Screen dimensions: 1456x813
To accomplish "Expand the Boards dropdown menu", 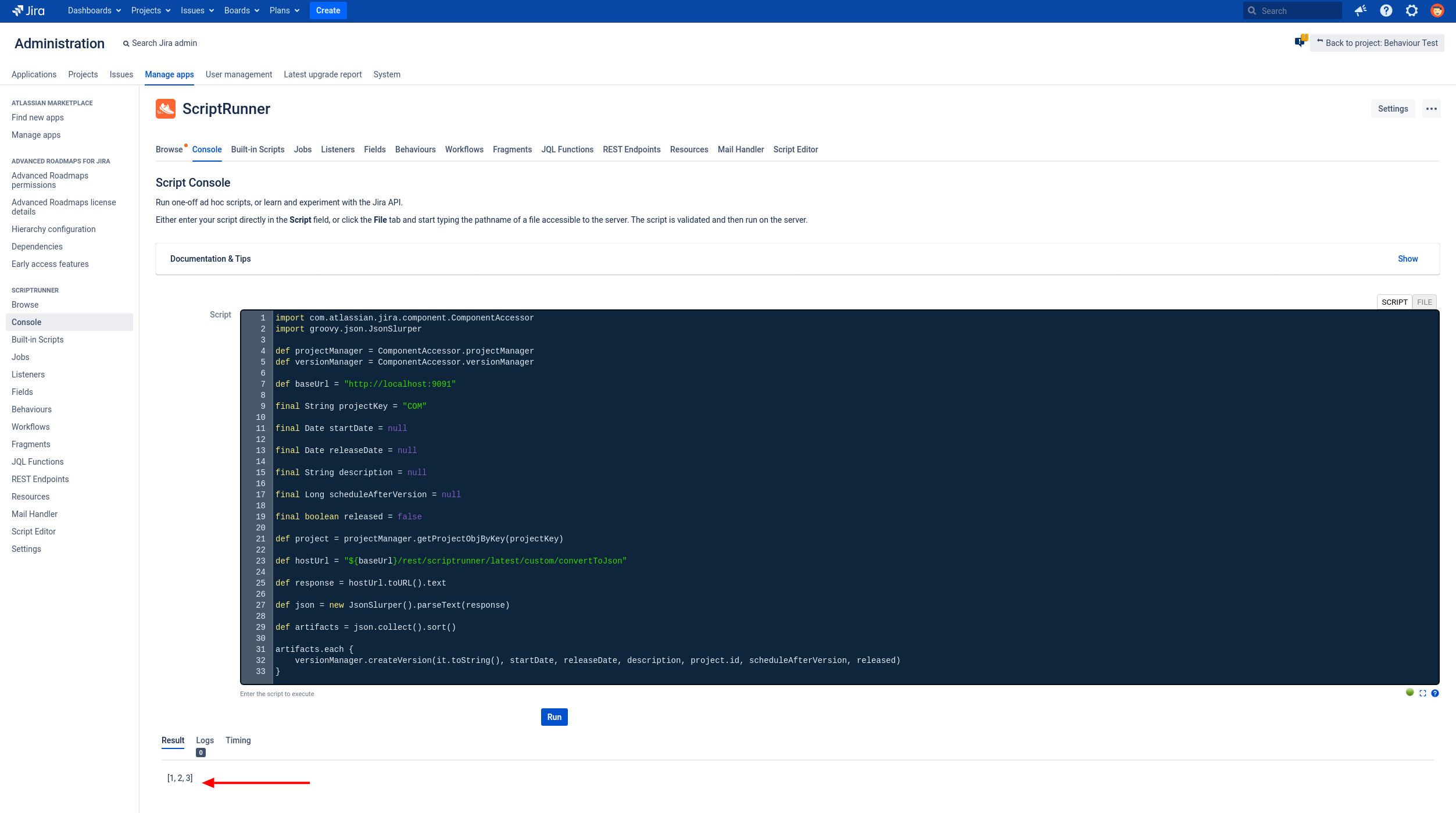I will click(241, 10).
